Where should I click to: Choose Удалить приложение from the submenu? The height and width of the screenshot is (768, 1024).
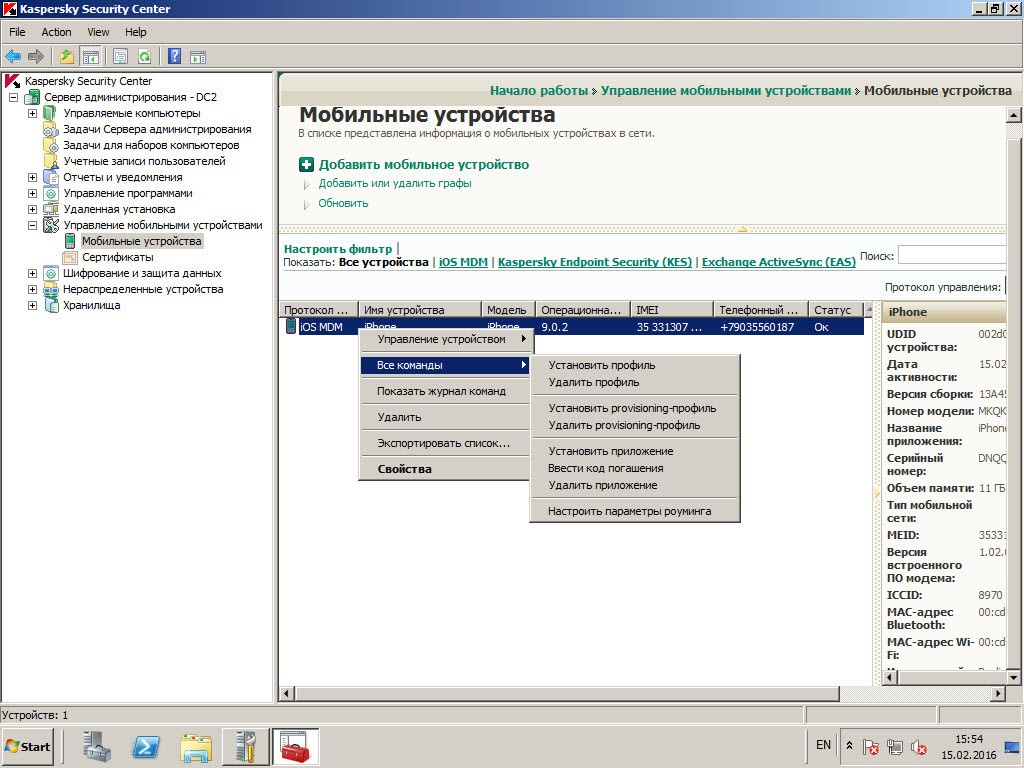pos(634,485)
